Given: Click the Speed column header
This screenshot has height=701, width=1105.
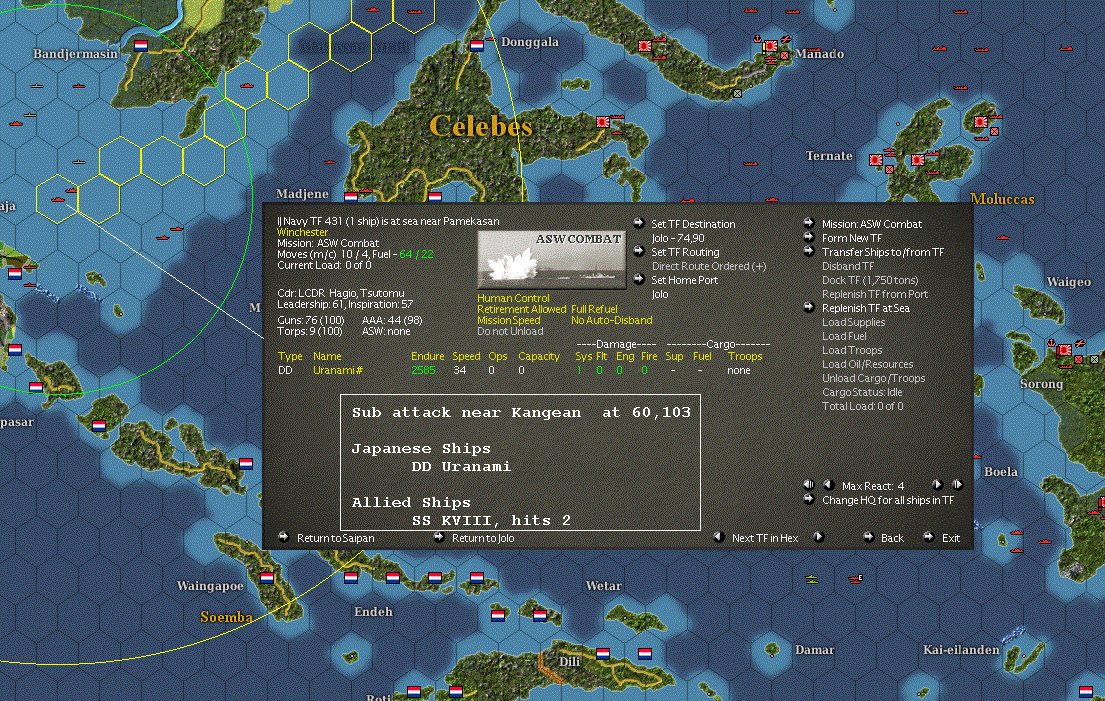Looking at the screenshot, I should (x=466, y=356).
